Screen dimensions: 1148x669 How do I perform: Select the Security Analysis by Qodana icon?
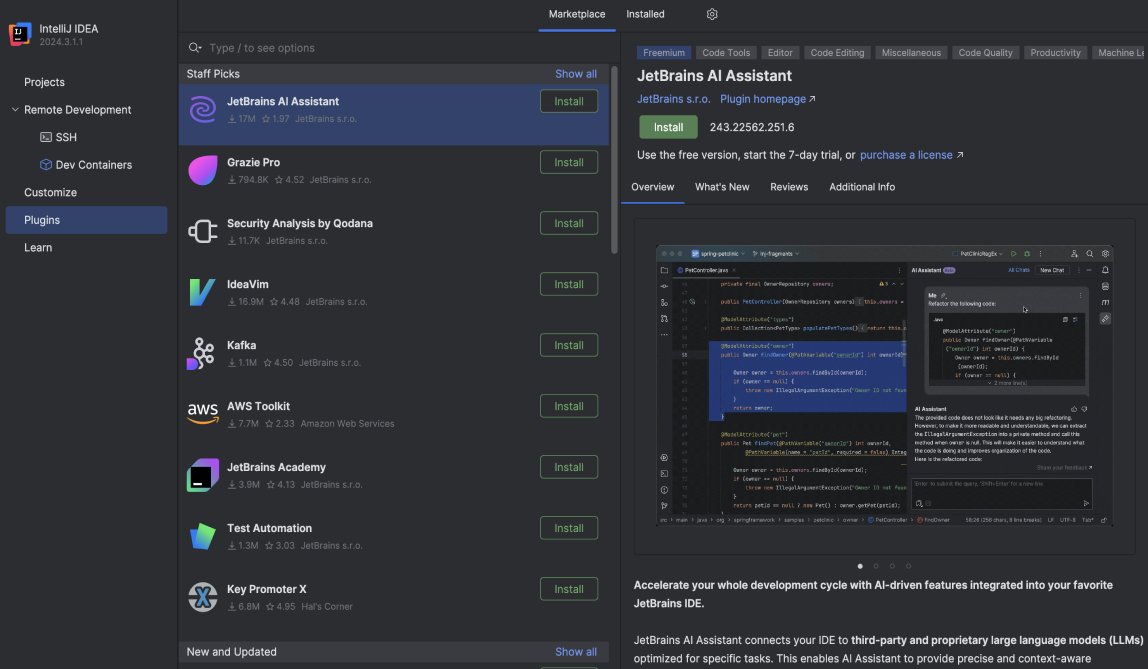(x=203, y=231)
